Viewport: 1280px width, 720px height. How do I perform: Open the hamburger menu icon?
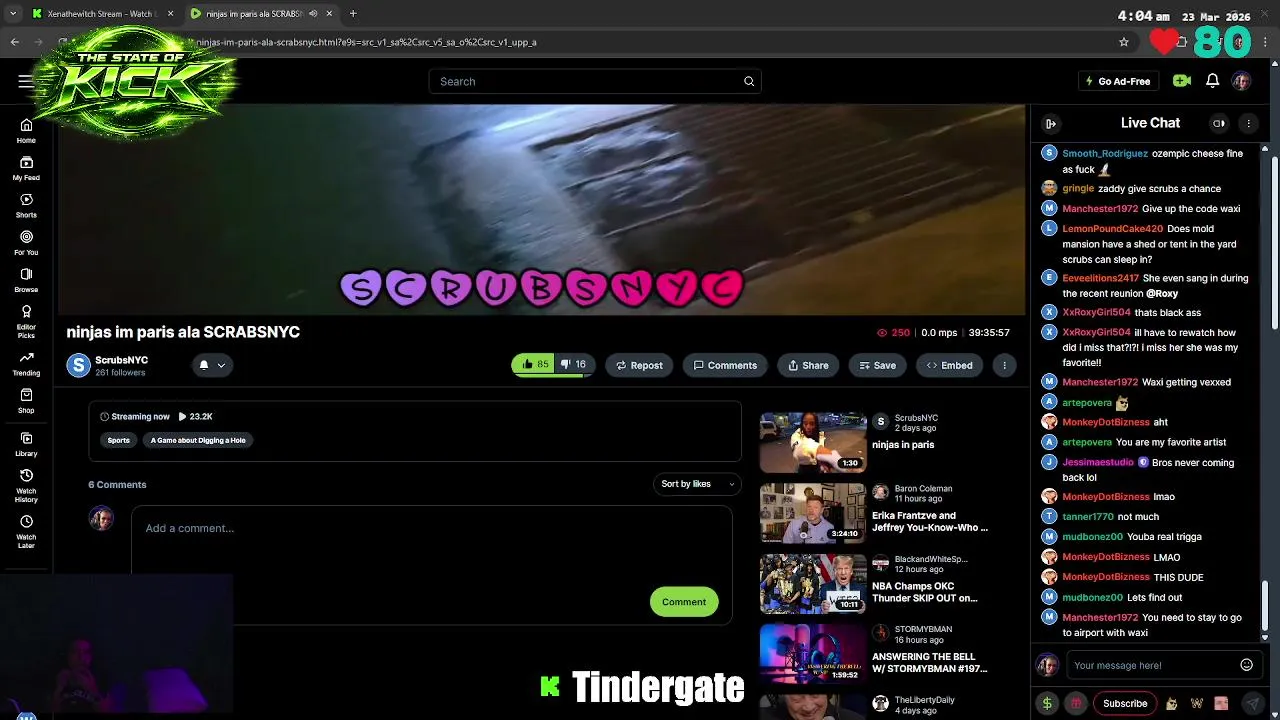click(25, 81)
